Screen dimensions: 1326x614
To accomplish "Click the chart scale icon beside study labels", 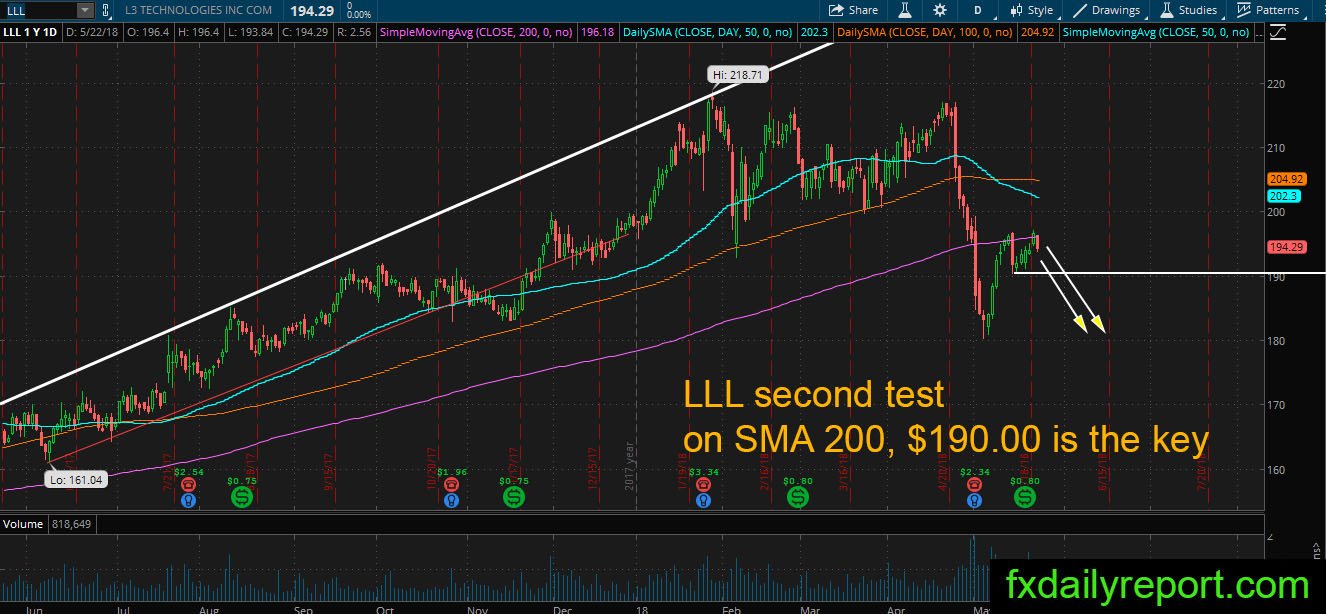I will 1277,32.
